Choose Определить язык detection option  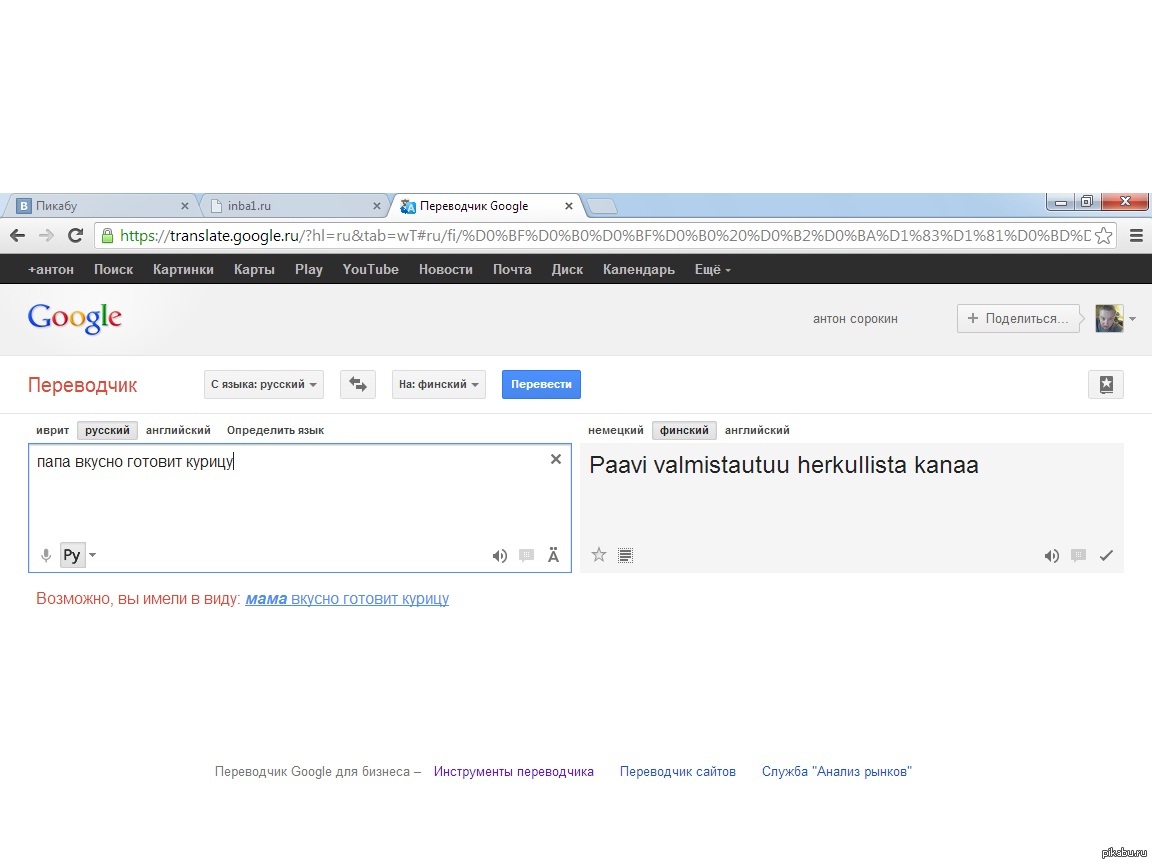275,431
